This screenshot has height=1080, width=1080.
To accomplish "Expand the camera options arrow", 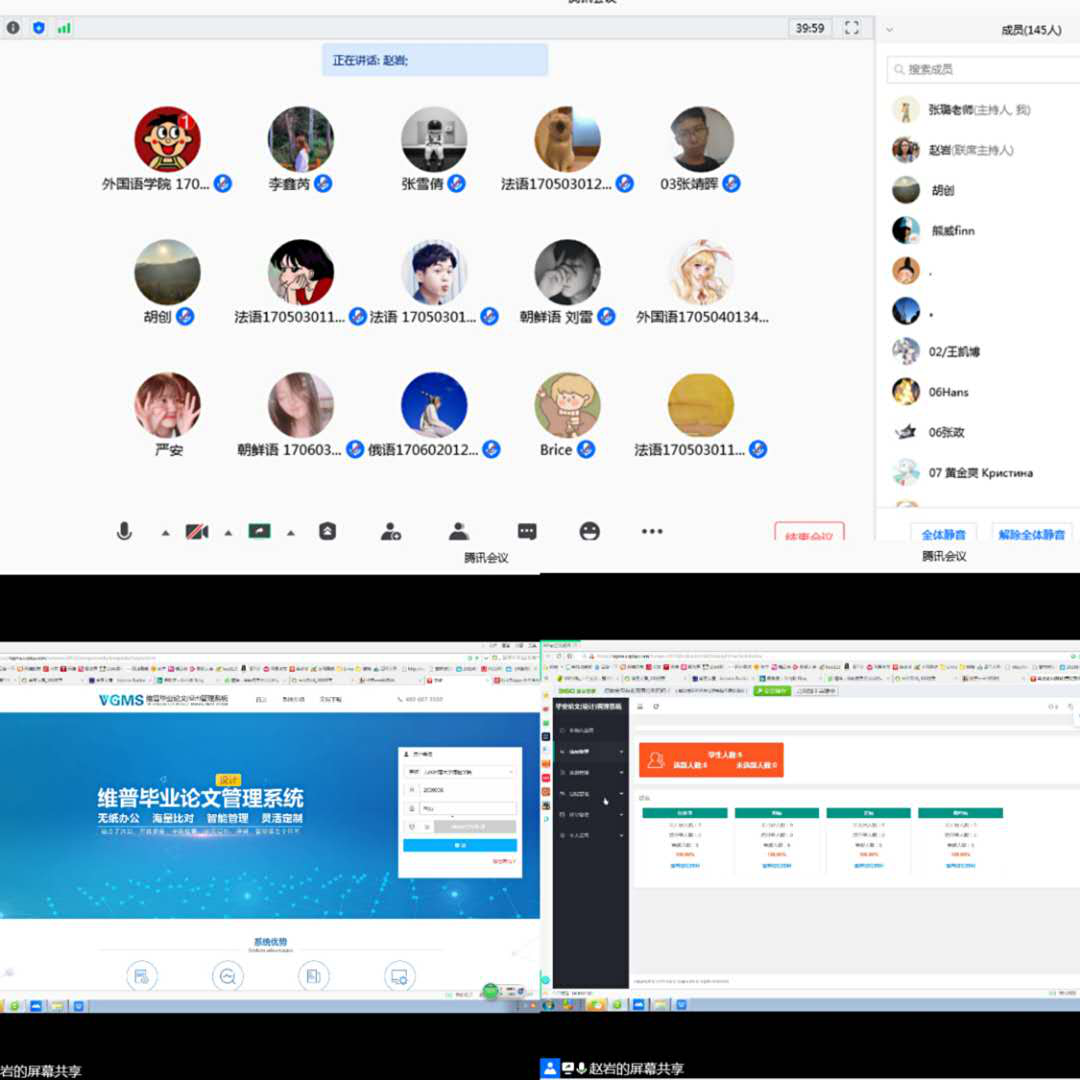I will 228,533.
